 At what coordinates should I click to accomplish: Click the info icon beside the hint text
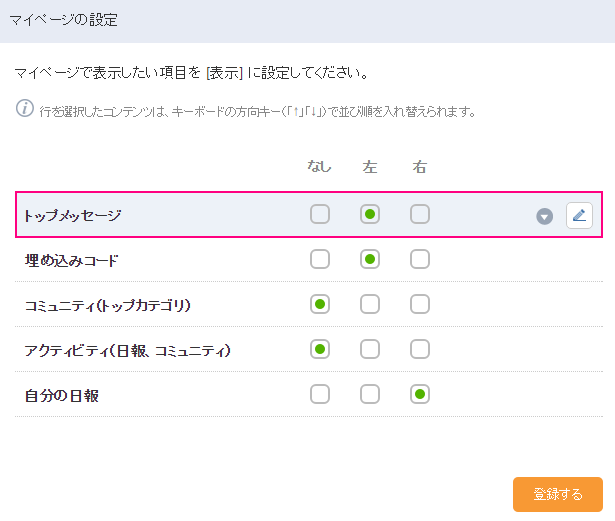point(25,108)
